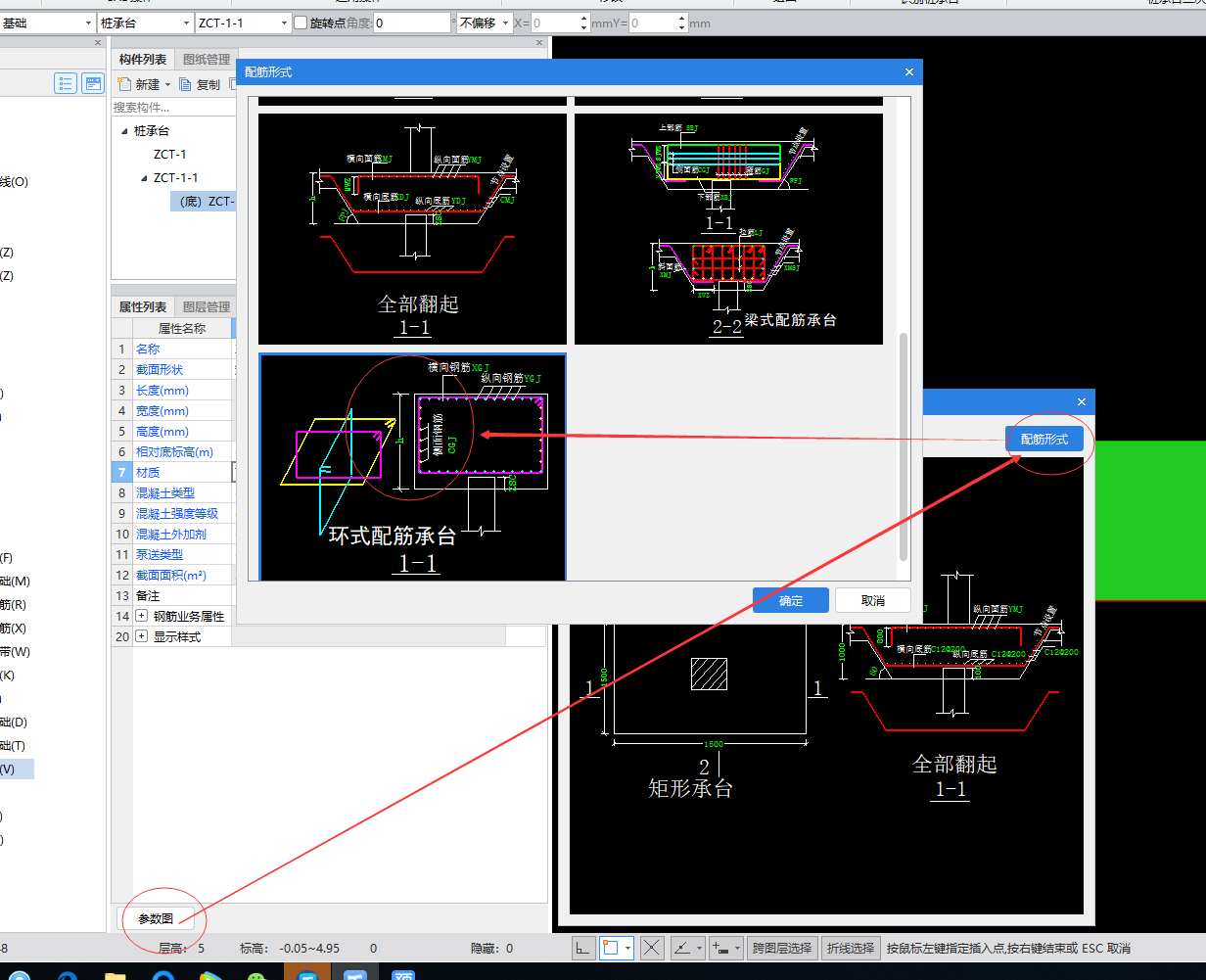This screenshot has height=980, width=1206.
Task: Click the 相对底标高(m) property row
Action: [171, 451]
